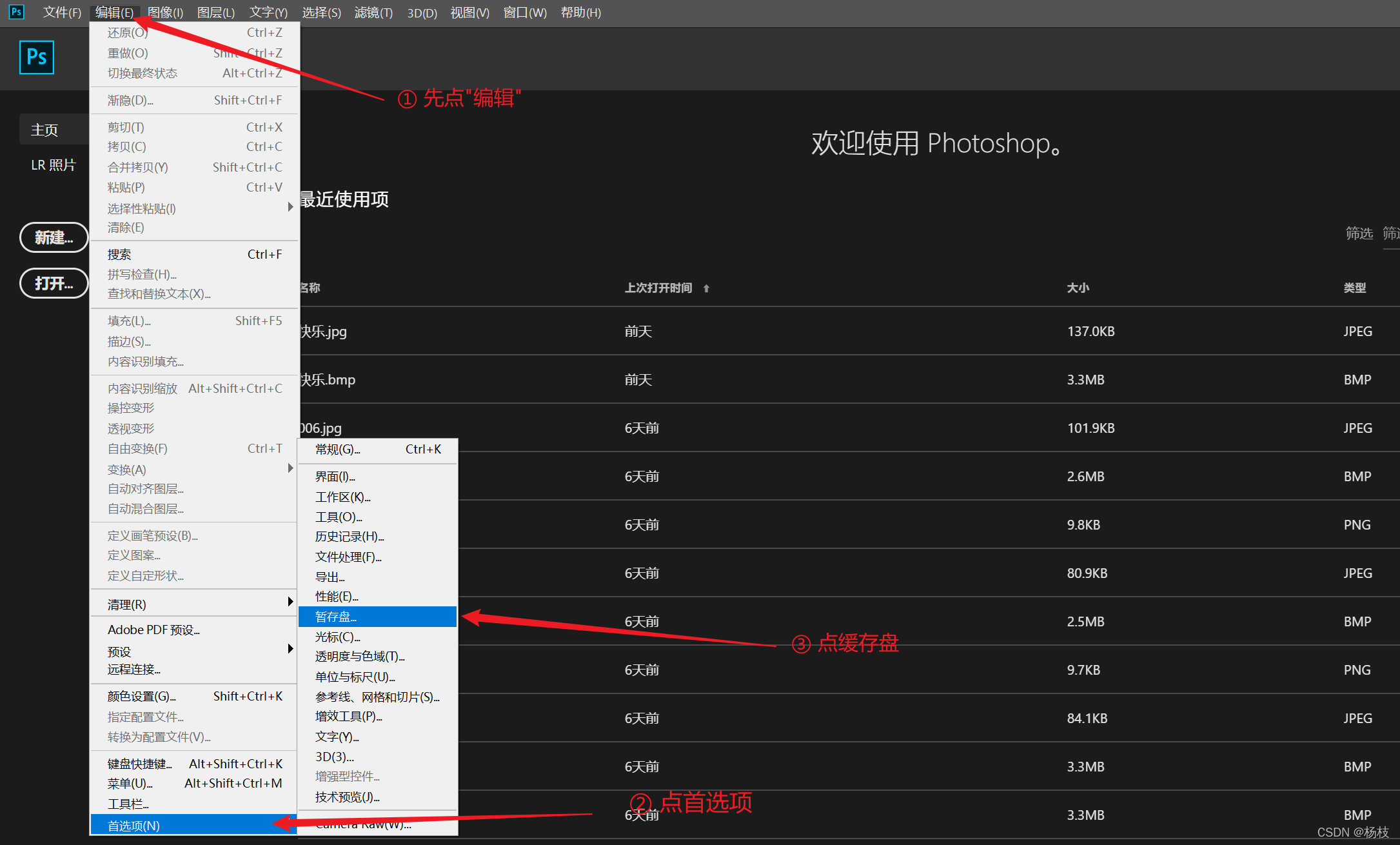Choose 3D(3)... preferences item
This screenshot has height=845, width=1400.
tap(377, 757)
